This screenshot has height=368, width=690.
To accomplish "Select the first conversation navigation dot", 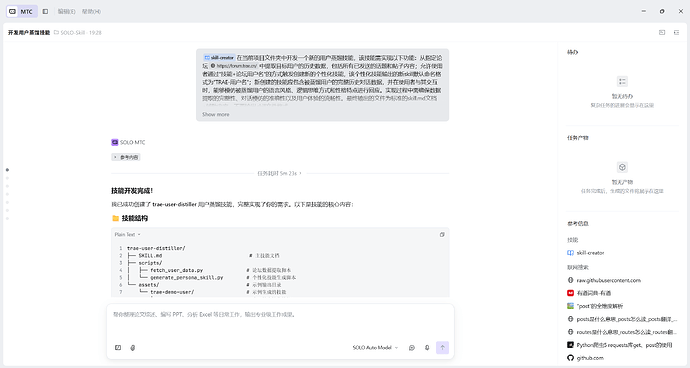I will tap(7, 170).
